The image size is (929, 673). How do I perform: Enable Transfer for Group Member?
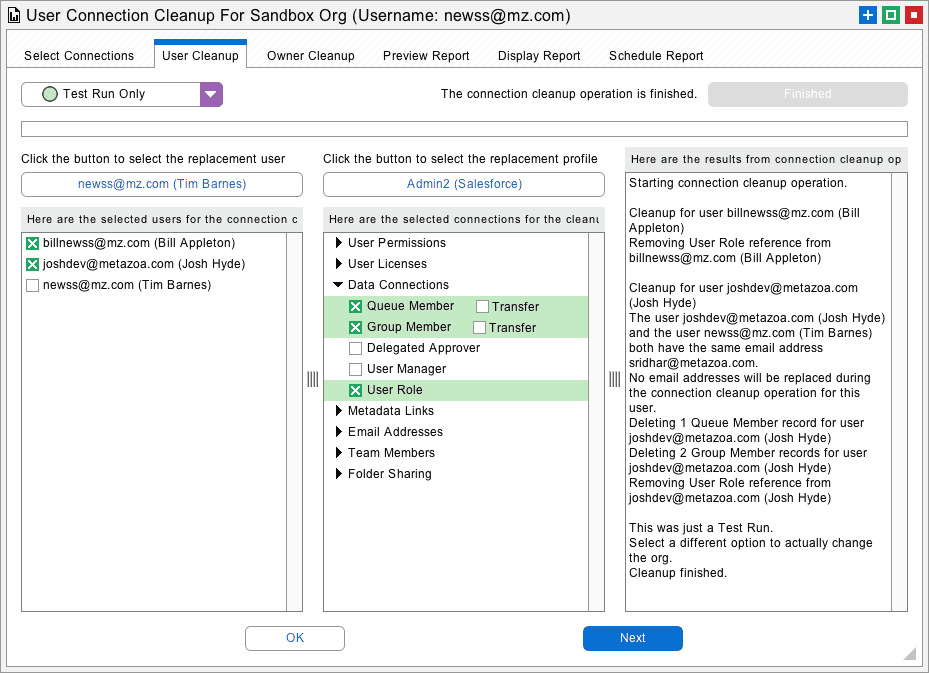point(479,327)
